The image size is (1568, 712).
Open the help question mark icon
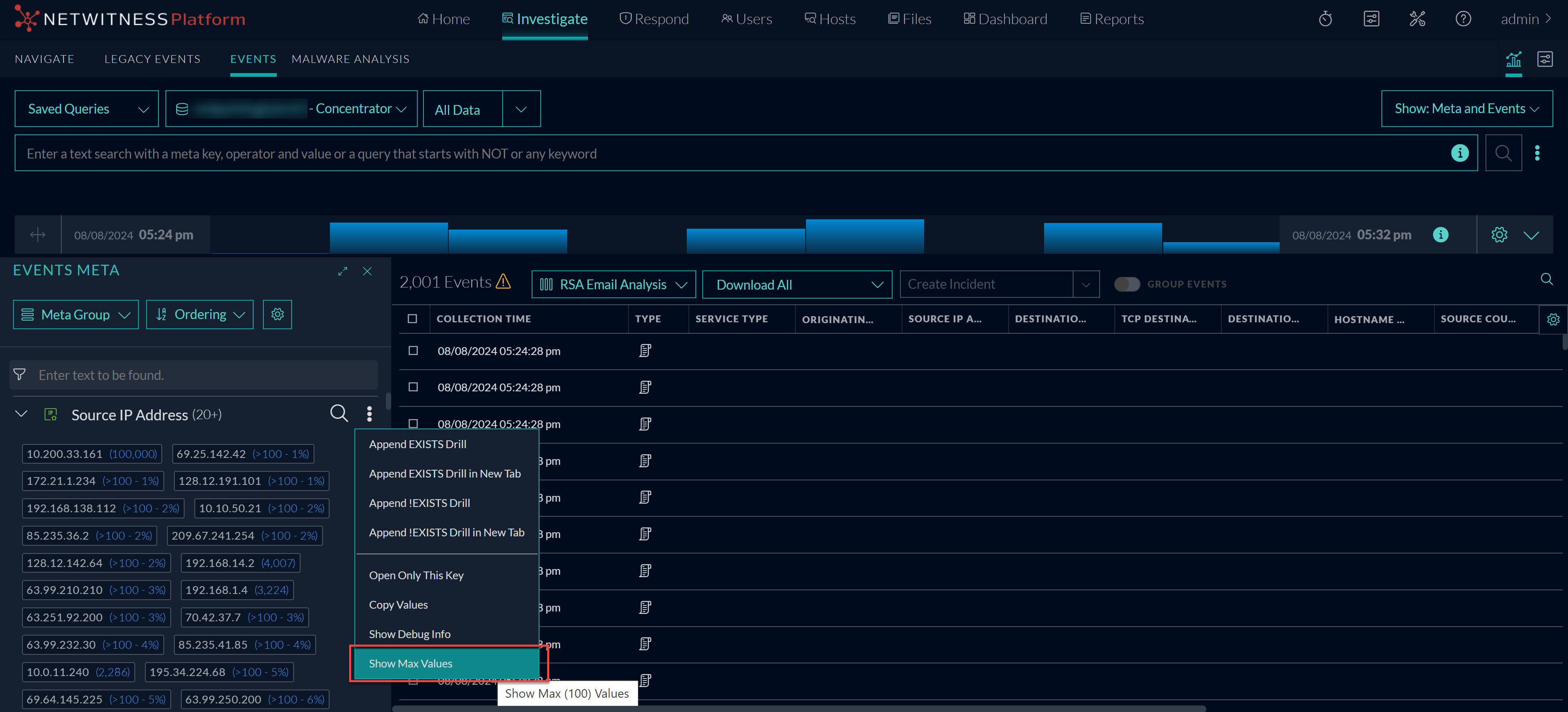click(x=1463, y=20)
